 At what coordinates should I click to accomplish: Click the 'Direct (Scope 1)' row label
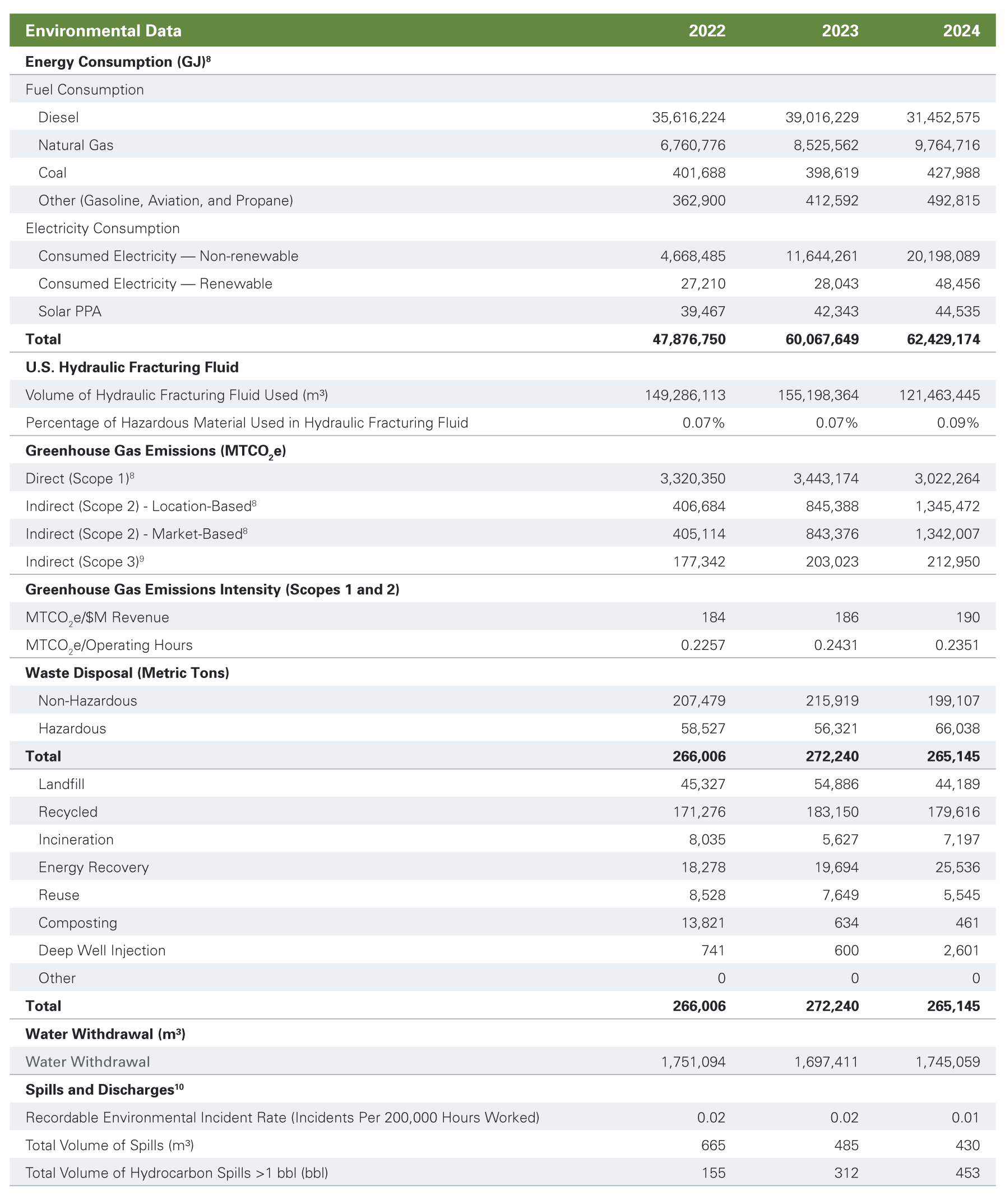point(80,478)
